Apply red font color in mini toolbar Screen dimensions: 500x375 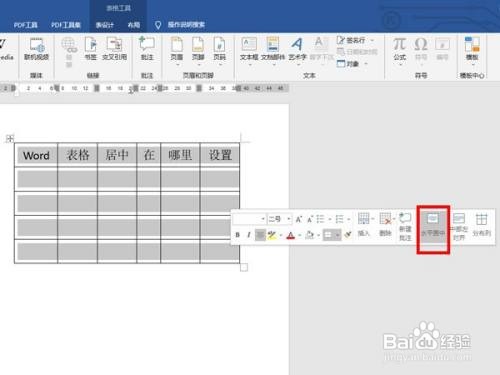(291, 235)
